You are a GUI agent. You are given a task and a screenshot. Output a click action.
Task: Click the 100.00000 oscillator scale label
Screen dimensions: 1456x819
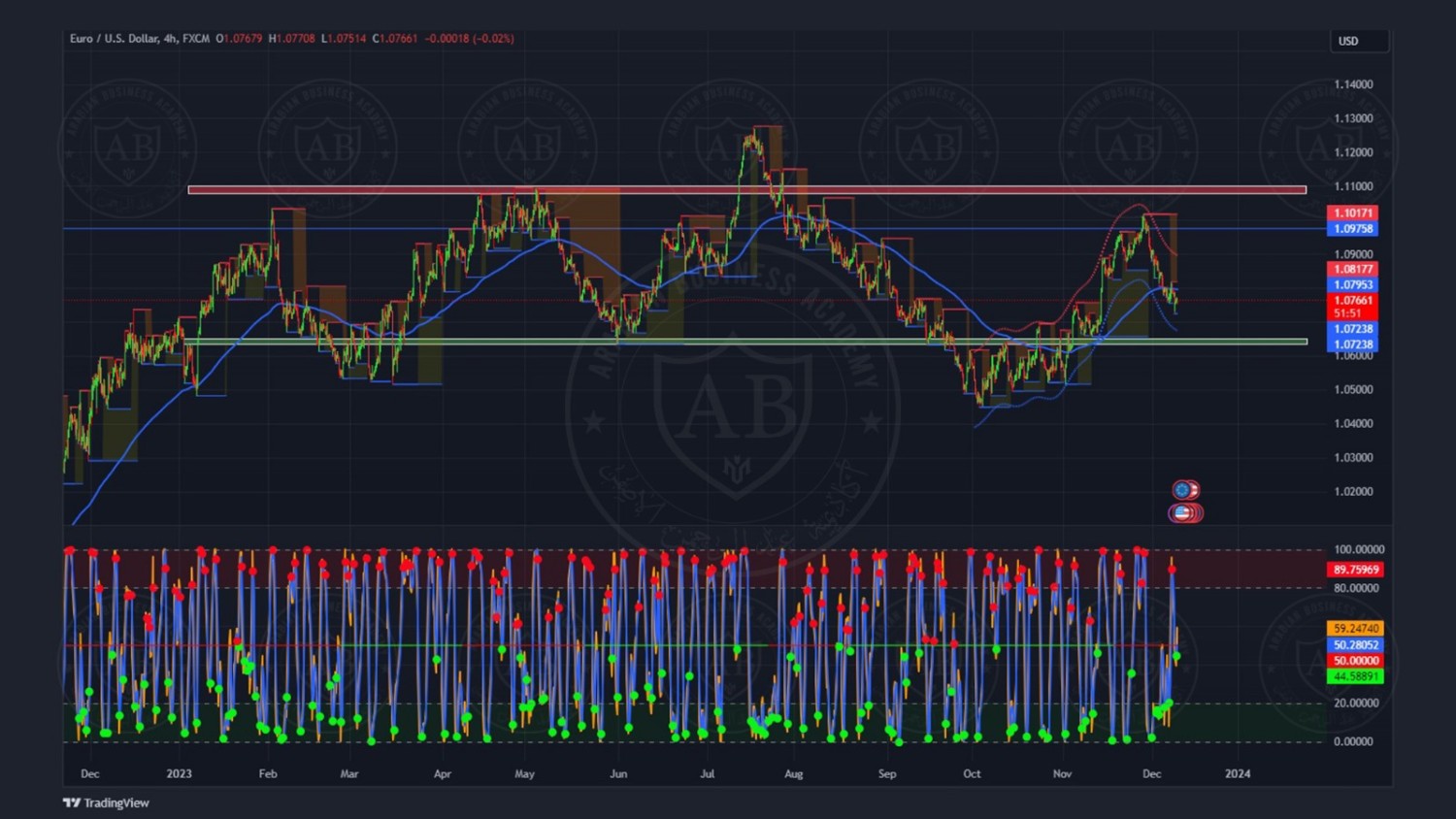[1359, 550]
